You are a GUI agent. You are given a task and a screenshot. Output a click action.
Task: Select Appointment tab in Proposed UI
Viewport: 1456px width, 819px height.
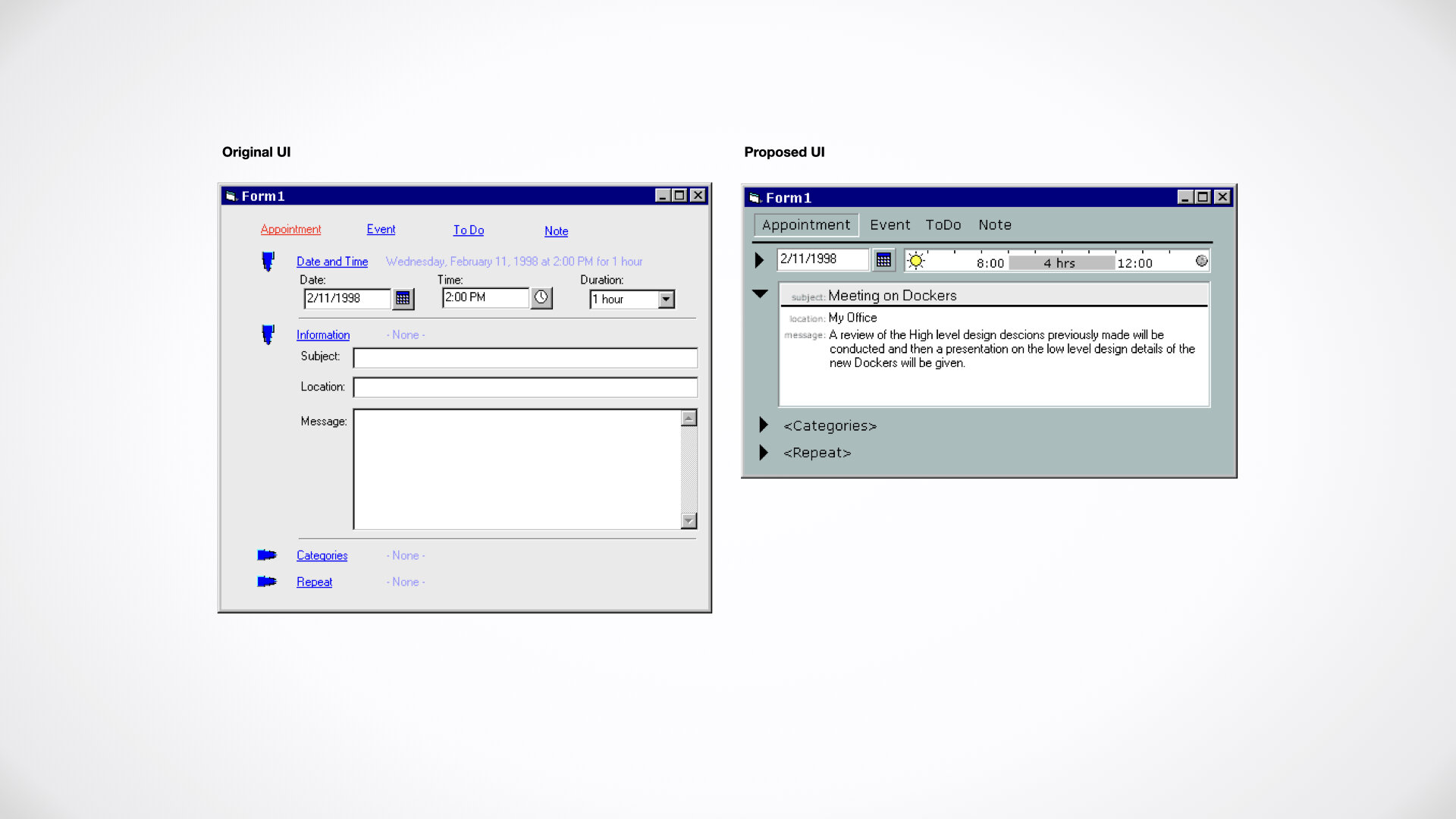point(806,225)
